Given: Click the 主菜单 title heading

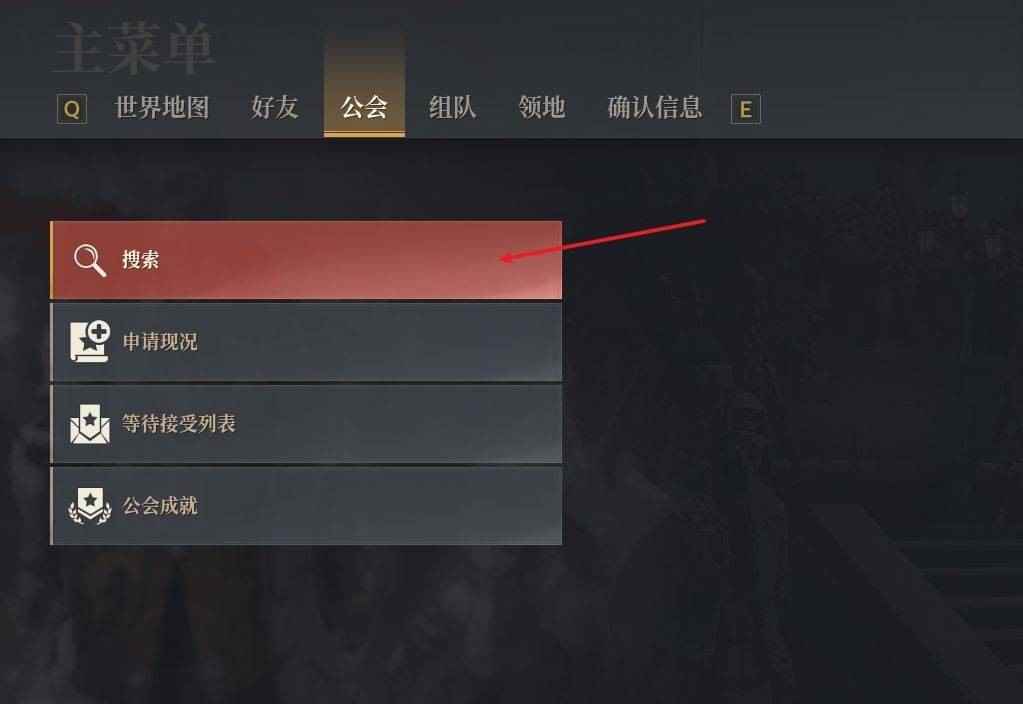Looking at the screenshot, I should coord(135,48).
